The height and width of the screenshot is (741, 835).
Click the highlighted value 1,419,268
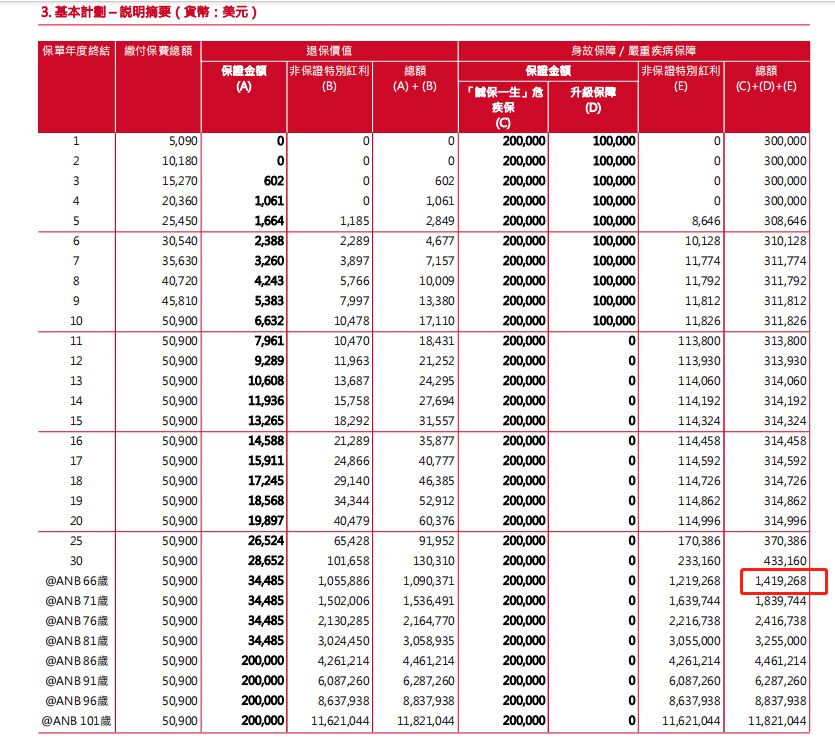[x=781, y=581]
